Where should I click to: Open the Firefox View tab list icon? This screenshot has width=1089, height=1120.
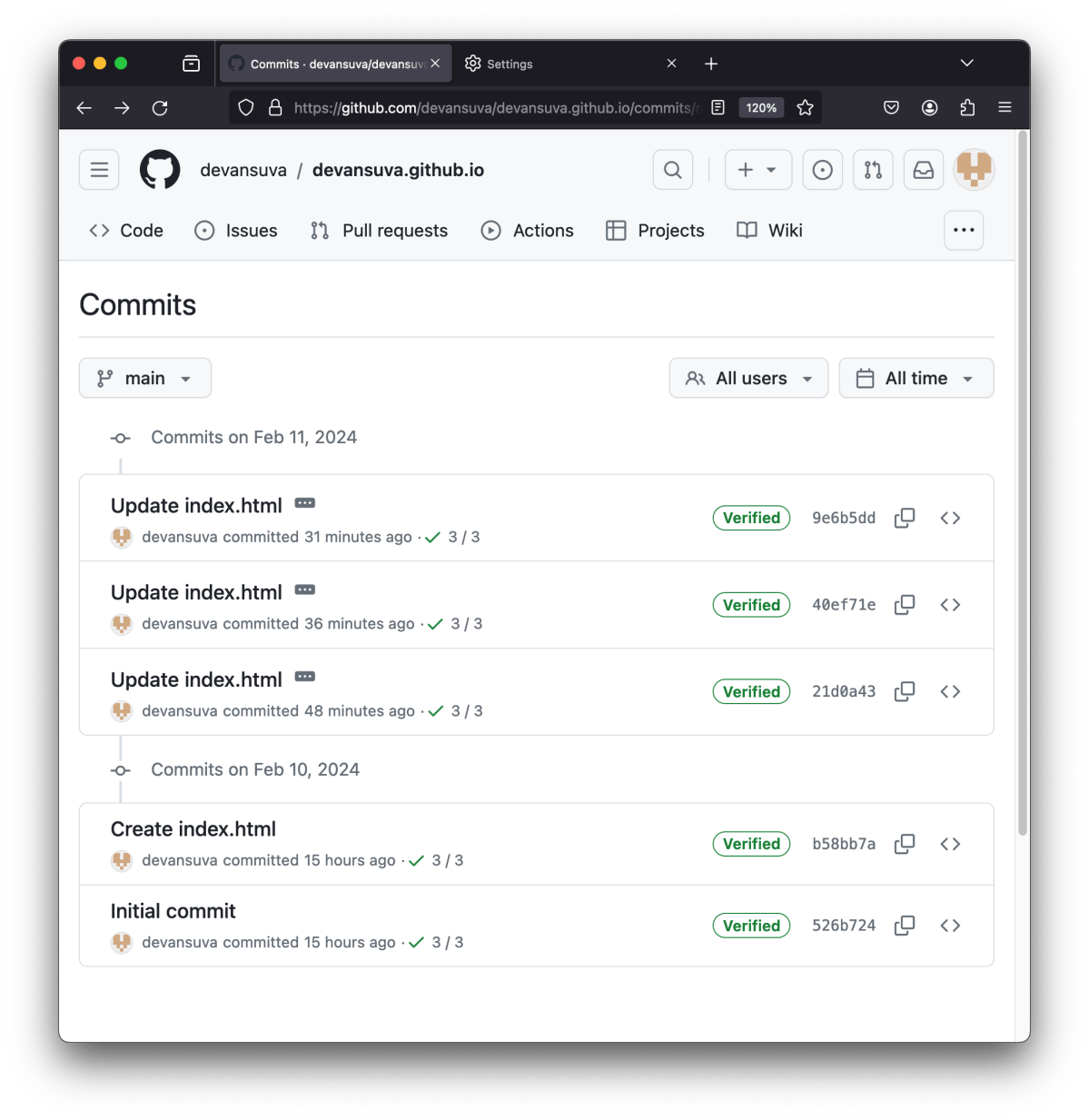click(191, 64)
